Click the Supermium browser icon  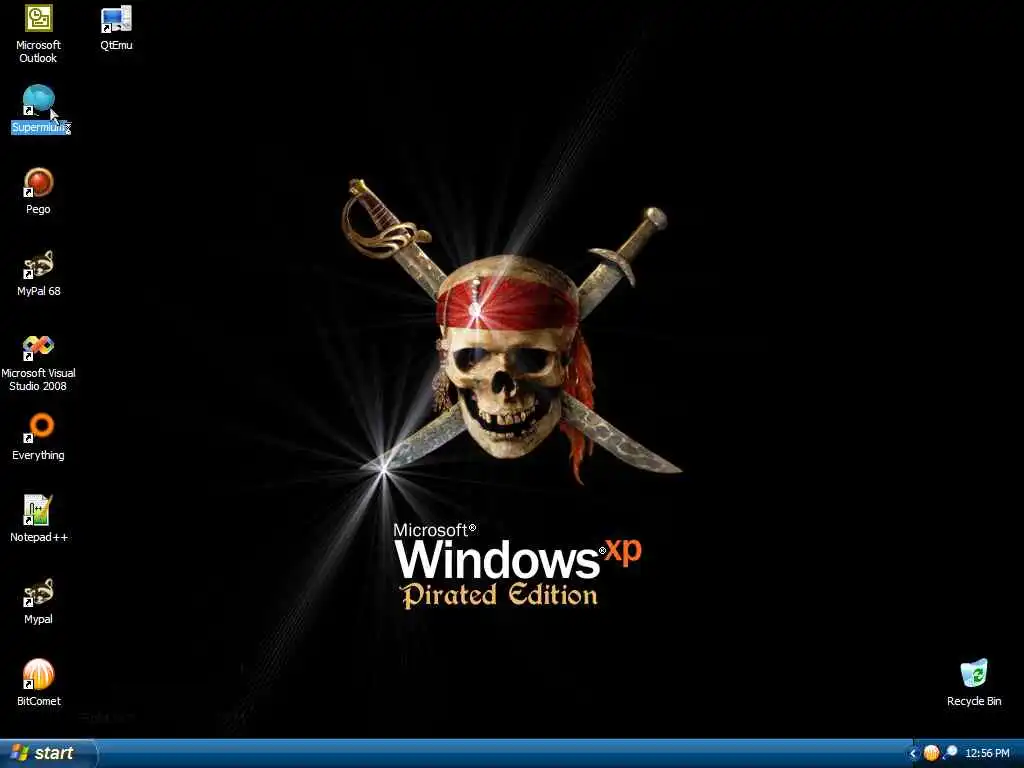39,100
